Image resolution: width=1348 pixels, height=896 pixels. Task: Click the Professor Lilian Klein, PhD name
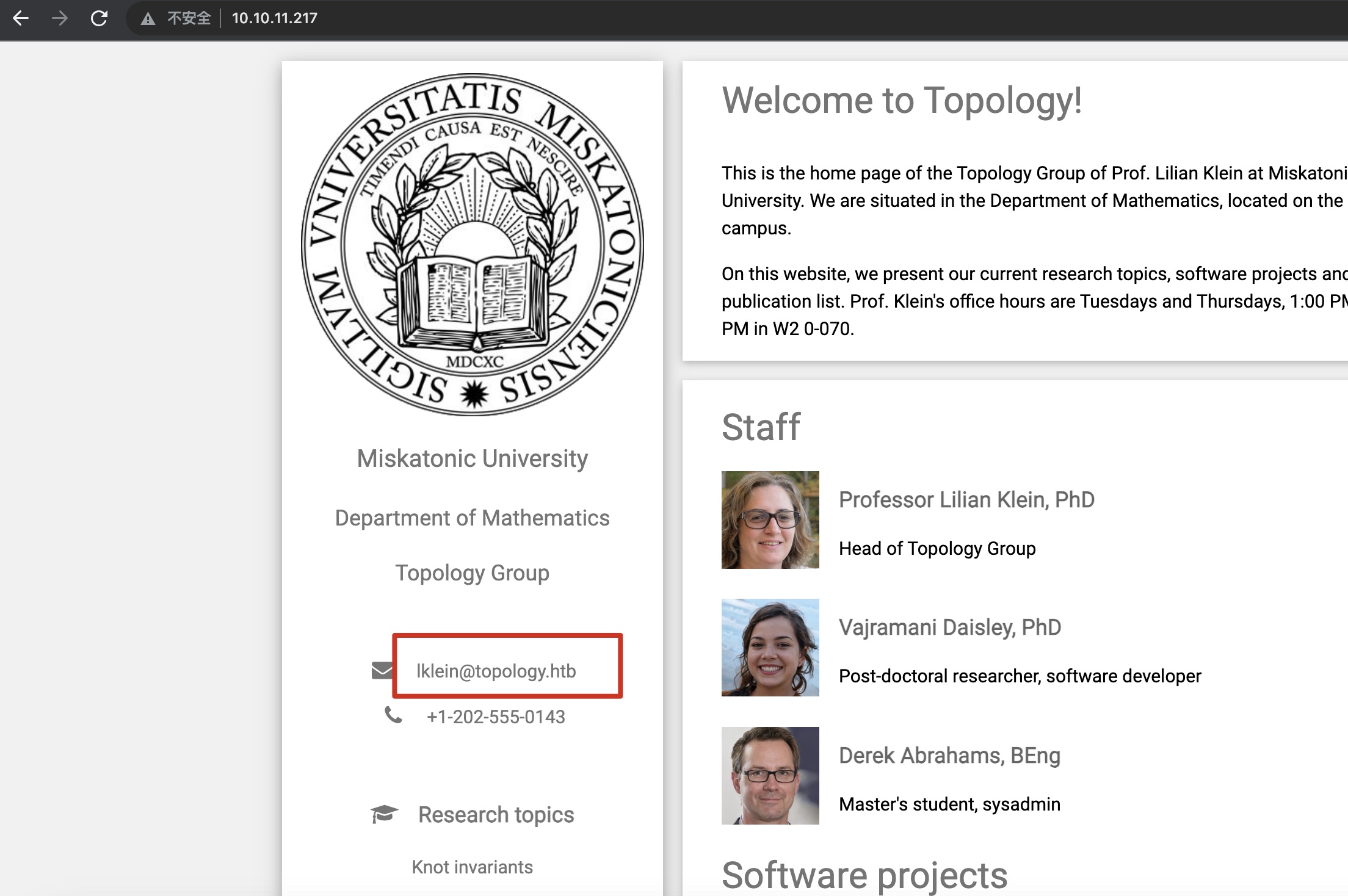tap(966, 499)
